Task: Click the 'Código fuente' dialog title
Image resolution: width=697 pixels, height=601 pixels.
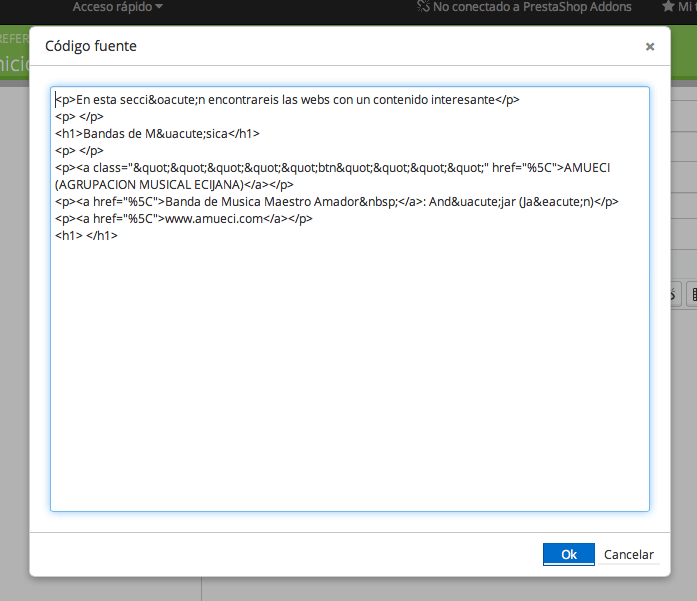Action: 91,46
